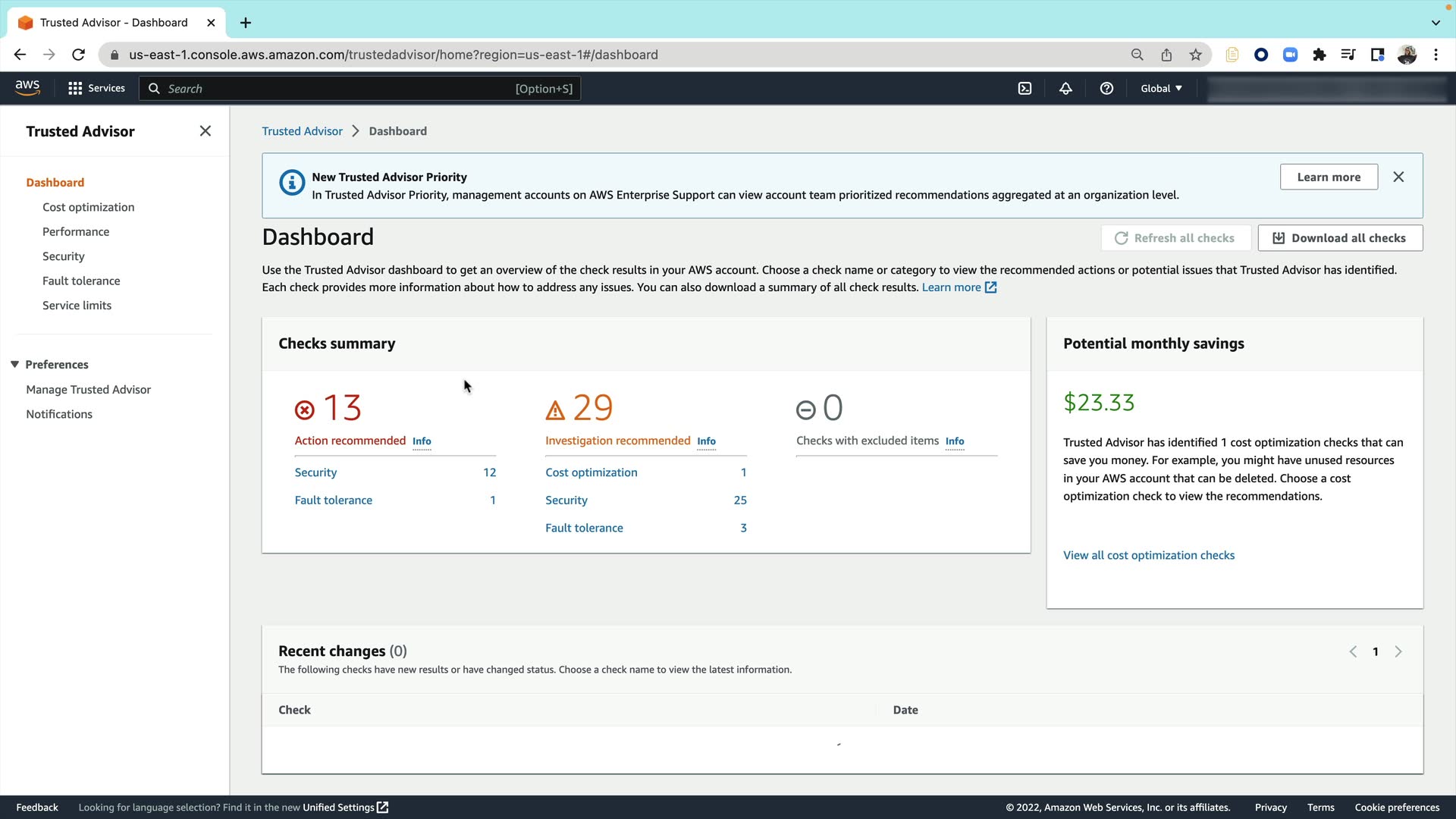Screen dimensions: 1456x819
Task: Bookmark this page with the star icon
Action: (1196, 55)
